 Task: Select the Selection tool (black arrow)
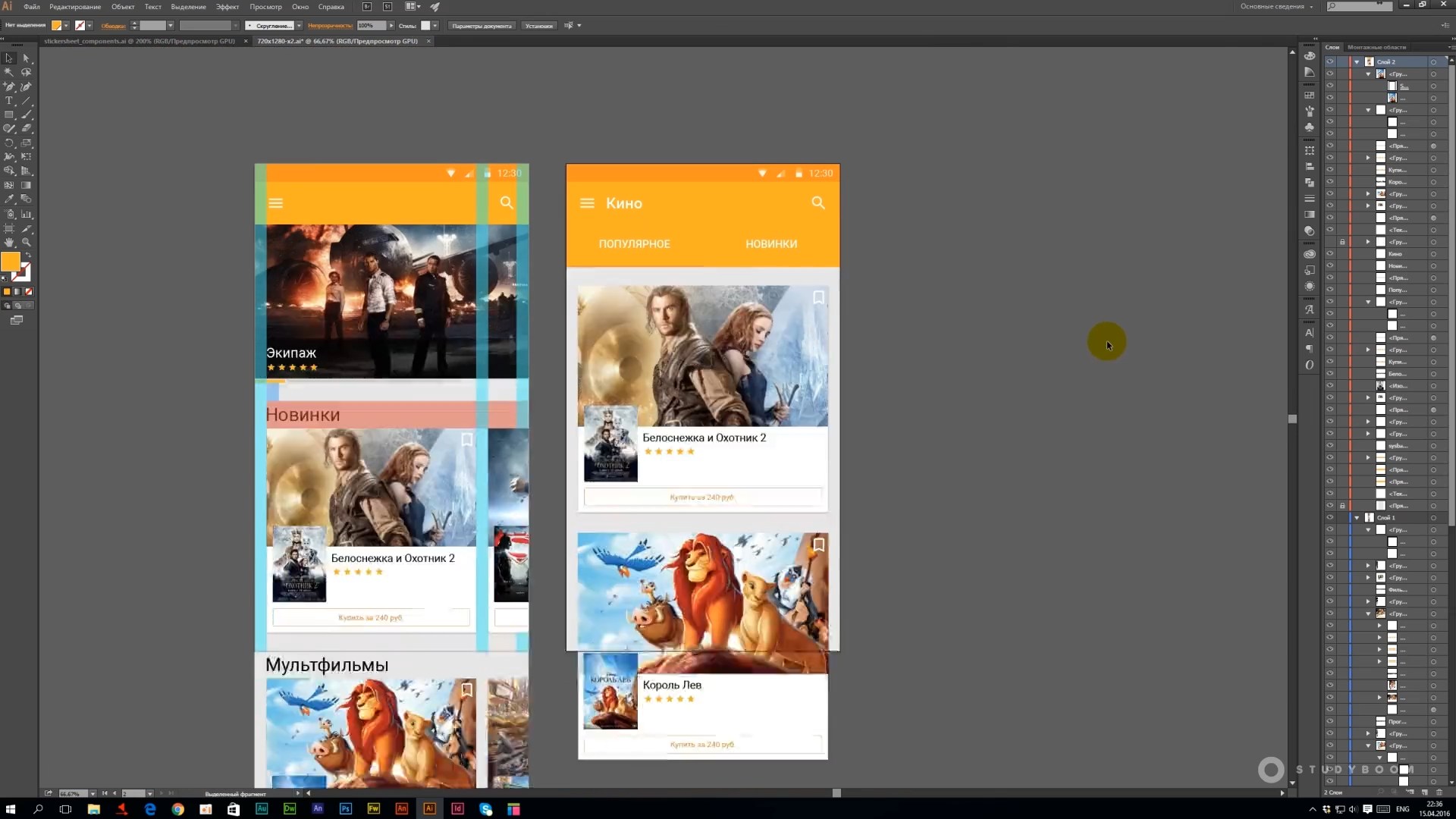[9, 58]
